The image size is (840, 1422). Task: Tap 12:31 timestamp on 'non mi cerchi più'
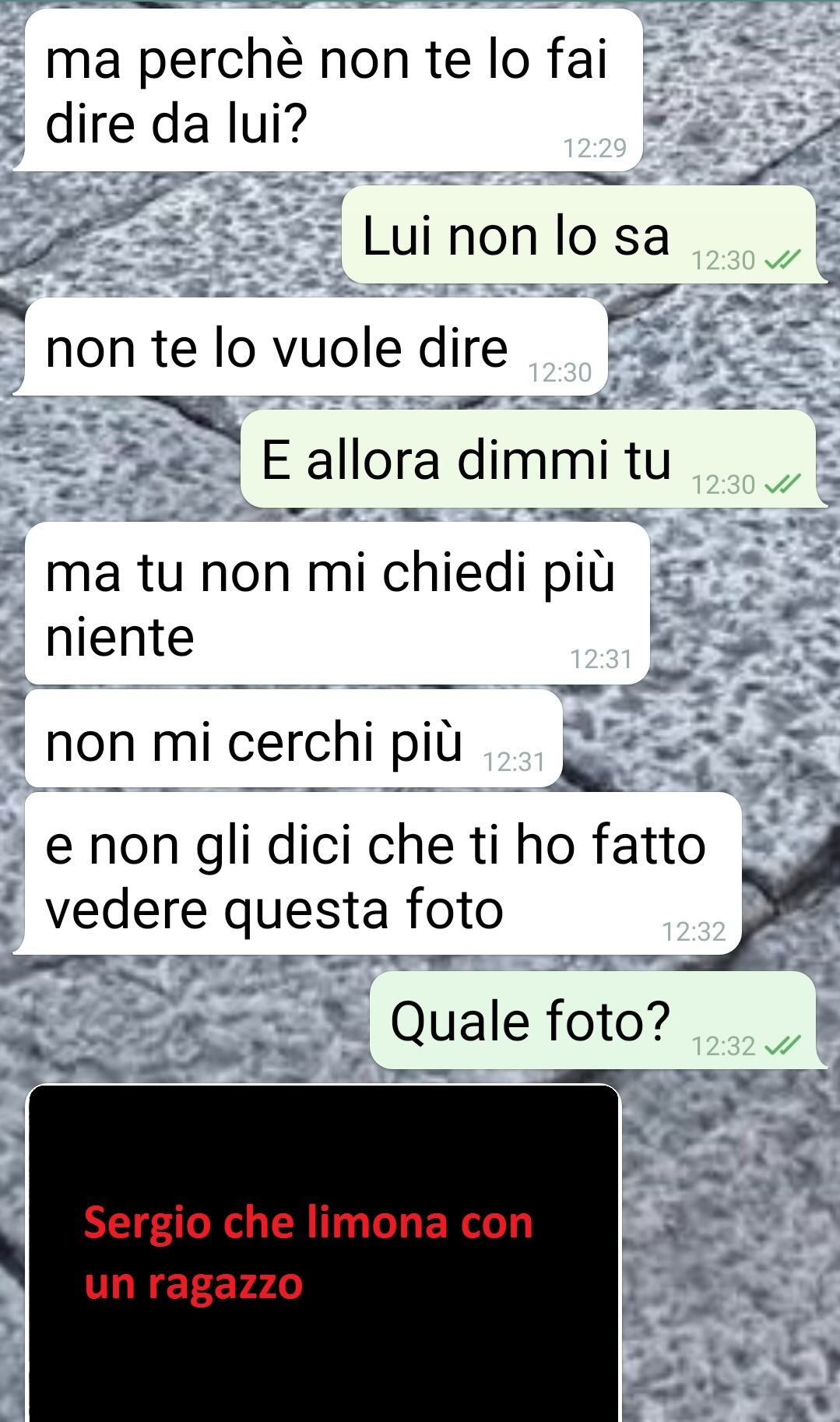coord(514,762)
